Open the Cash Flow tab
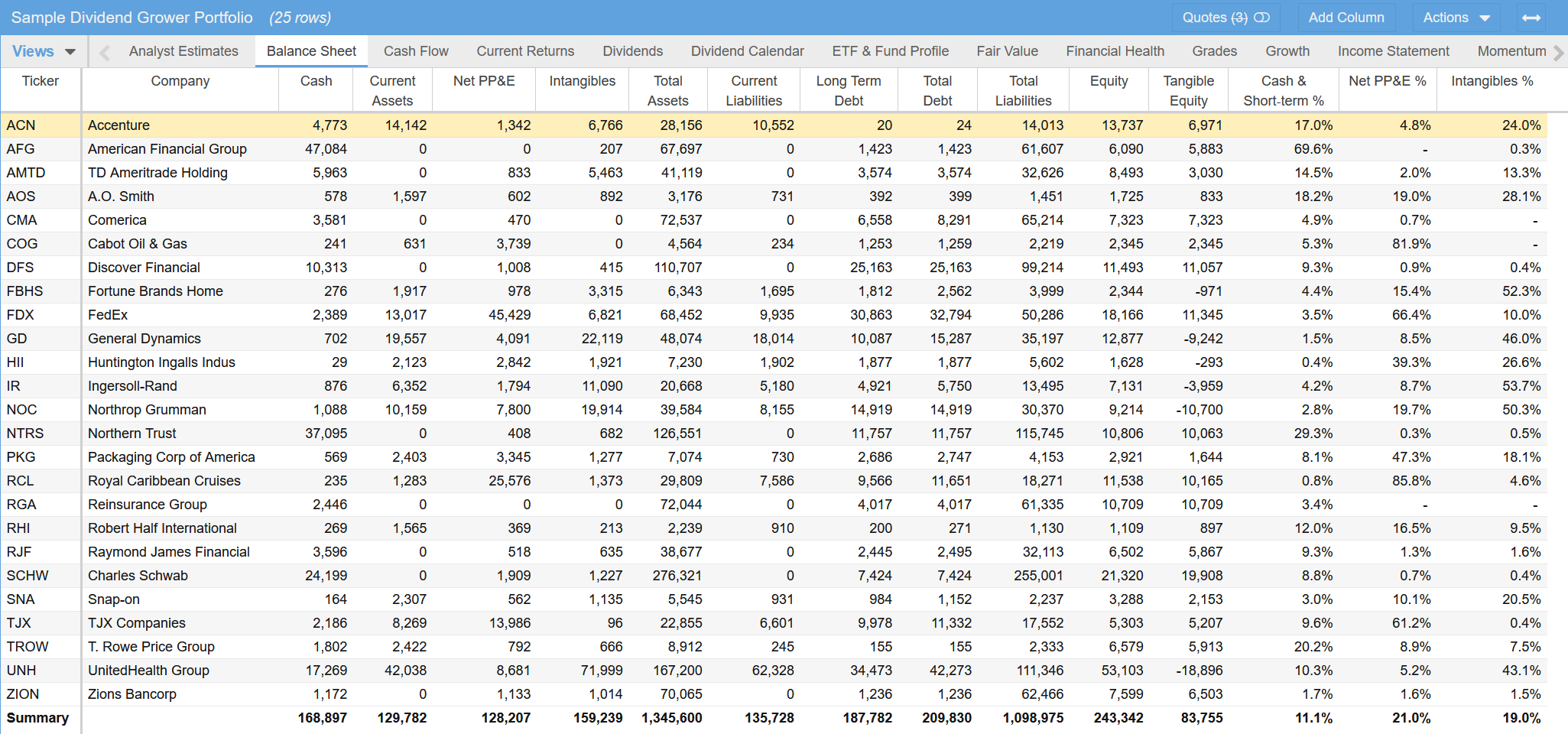The width and height of the screenshot is (1568, 734). click(x=416, y=51)
